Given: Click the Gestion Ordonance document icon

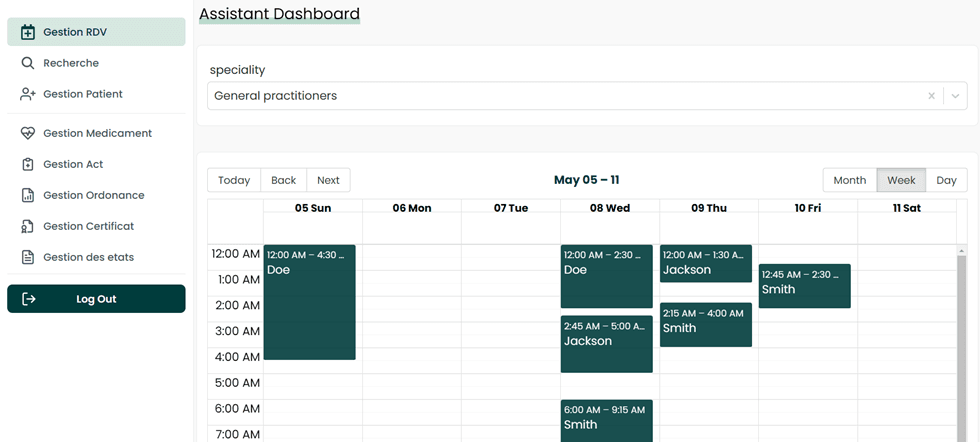Looking at the screenshot, I should (x=28, y=195).
